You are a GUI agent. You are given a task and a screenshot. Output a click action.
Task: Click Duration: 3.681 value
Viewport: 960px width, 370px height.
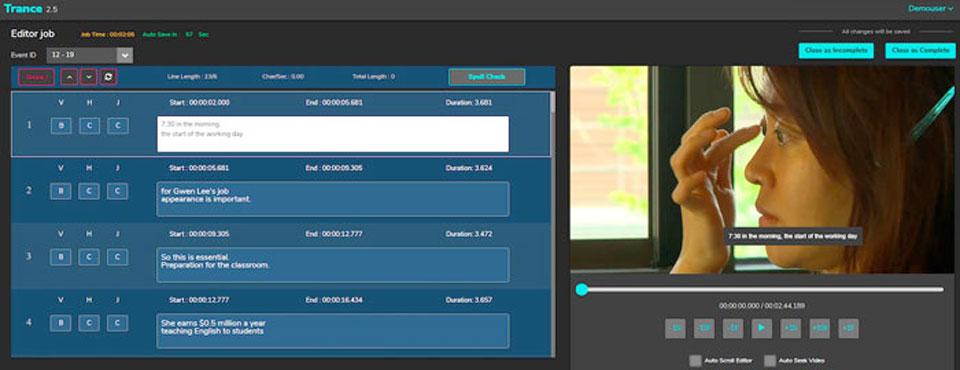point(469,102)
